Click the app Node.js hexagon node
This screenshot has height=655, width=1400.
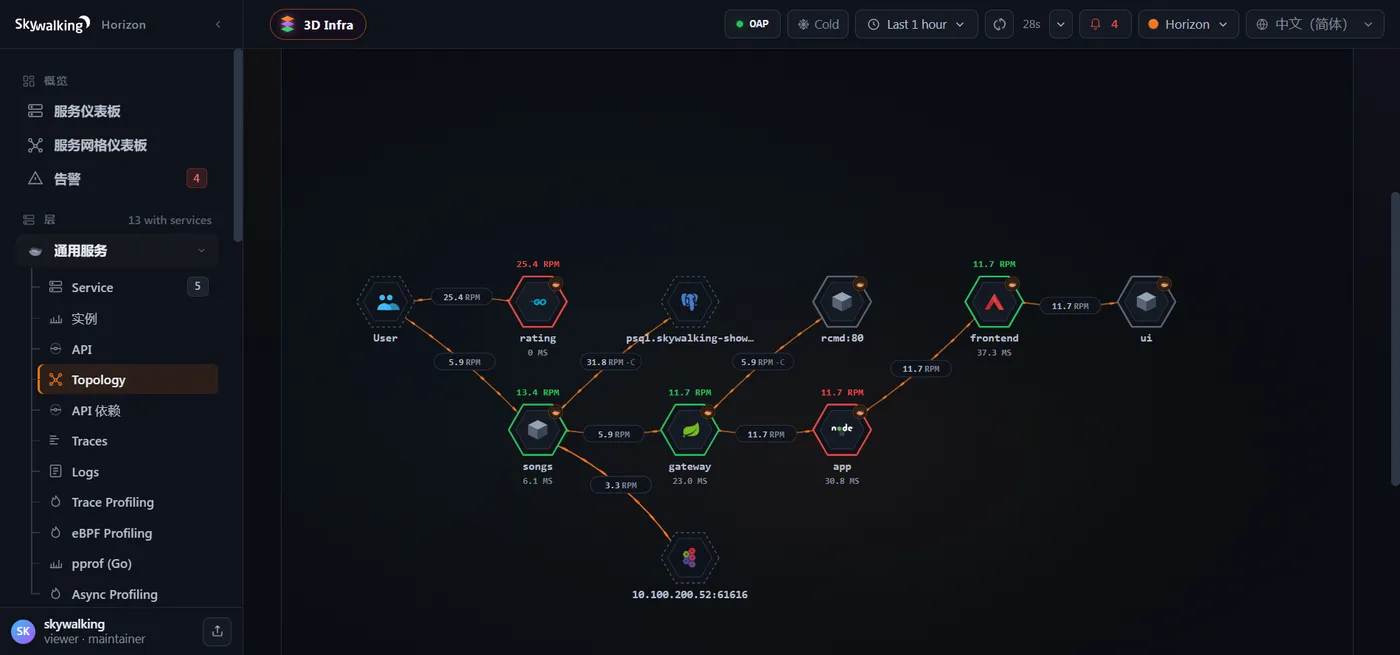pos(842,430)
